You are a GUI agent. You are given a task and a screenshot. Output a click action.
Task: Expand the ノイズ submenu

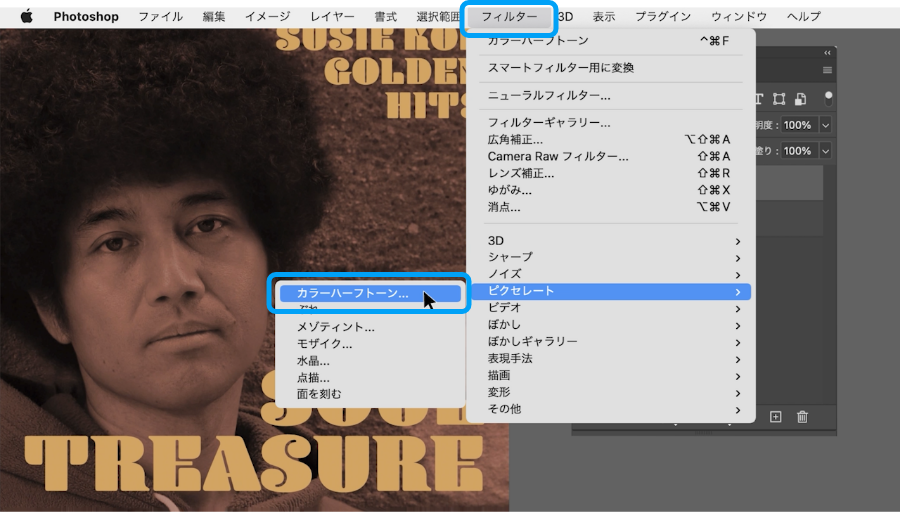coord(611,274)
